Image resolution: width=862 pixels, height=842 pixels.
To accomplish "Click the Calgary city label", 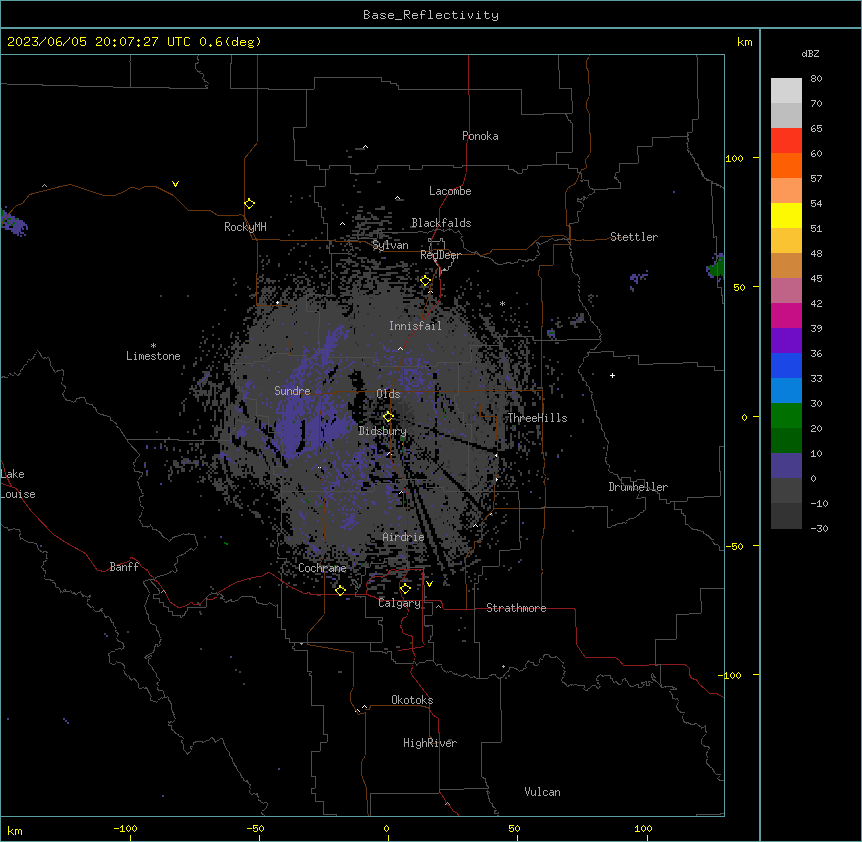I will [x=399, y=603].
